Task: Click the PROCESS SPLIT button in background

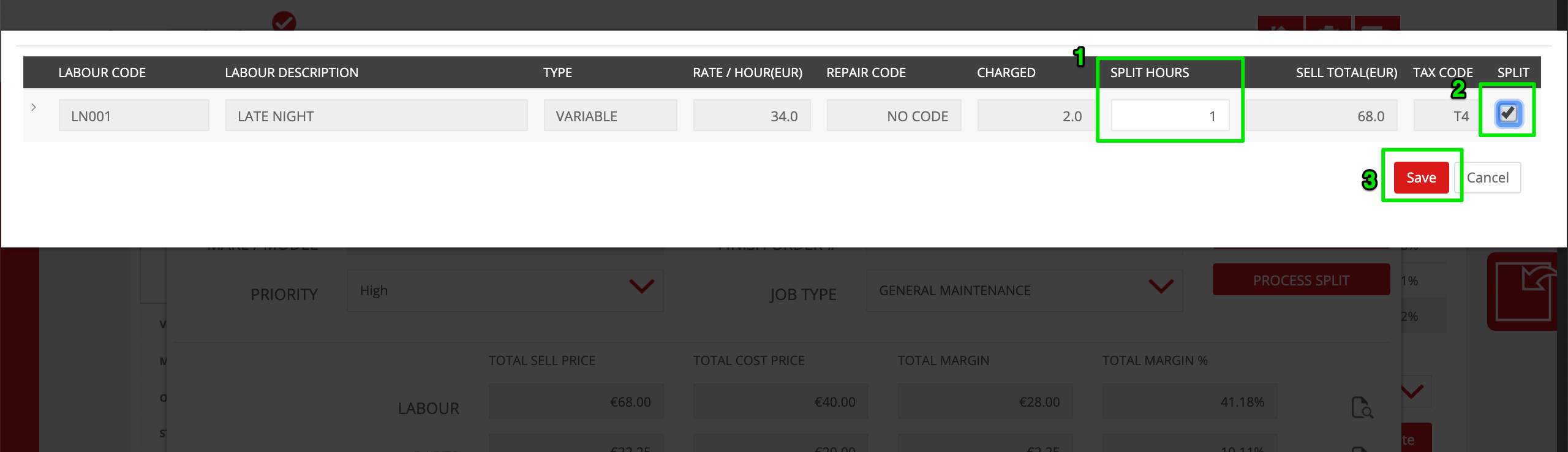Action: coord(1301,280)
